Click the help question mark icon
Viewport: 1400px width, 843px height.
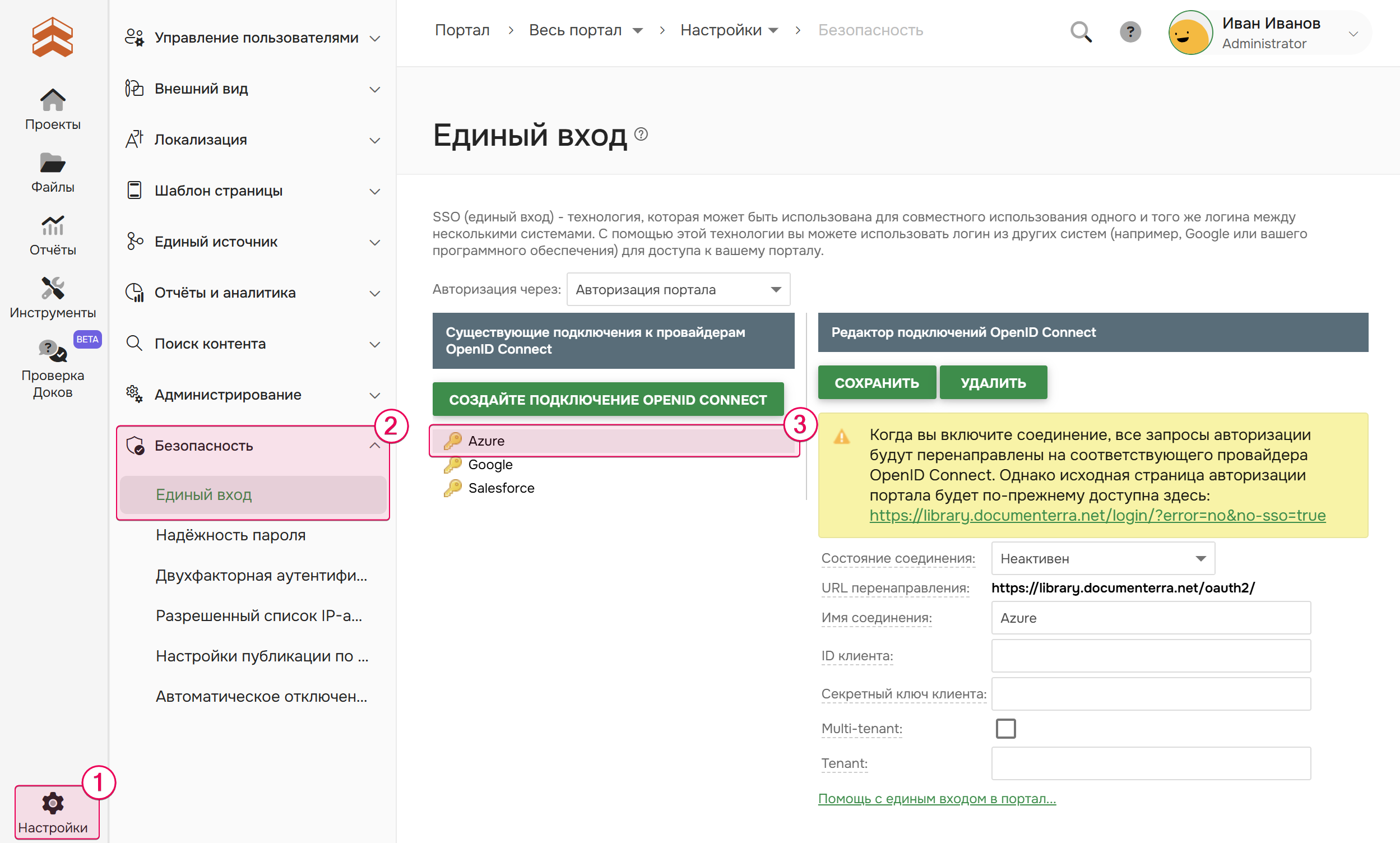pos(1130,32)
